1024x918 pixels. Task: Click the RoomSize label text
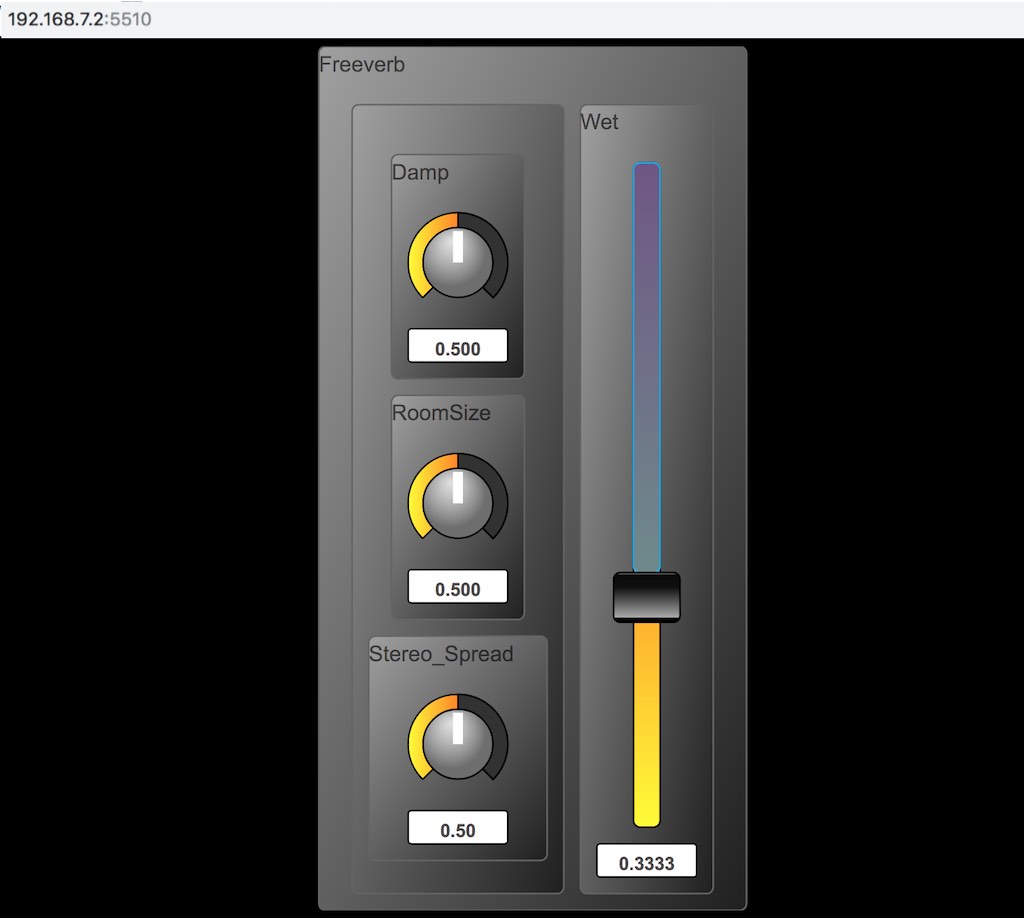click(441, 413)
